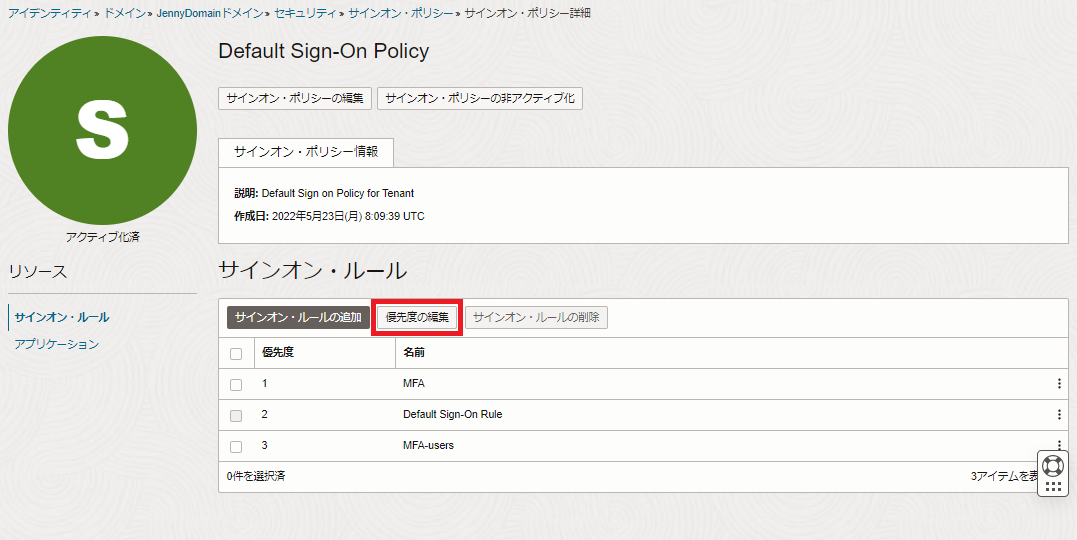This screenshot has height=540, width=1077.
Task: Click サインオン・ポリシーの編集 button
Action: (295, 98)
